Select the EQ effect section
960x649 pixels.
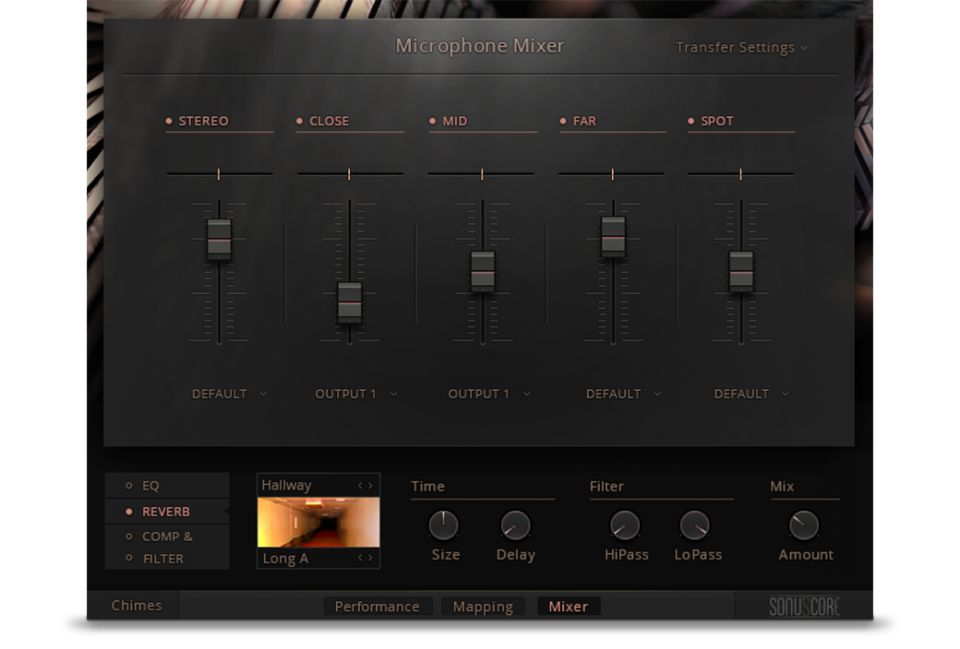point(150,486)
